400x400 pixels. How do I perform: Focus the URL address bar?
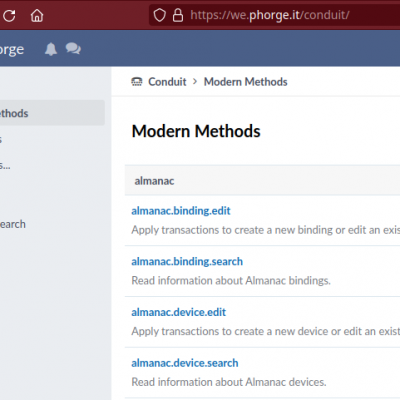[274, 15]
